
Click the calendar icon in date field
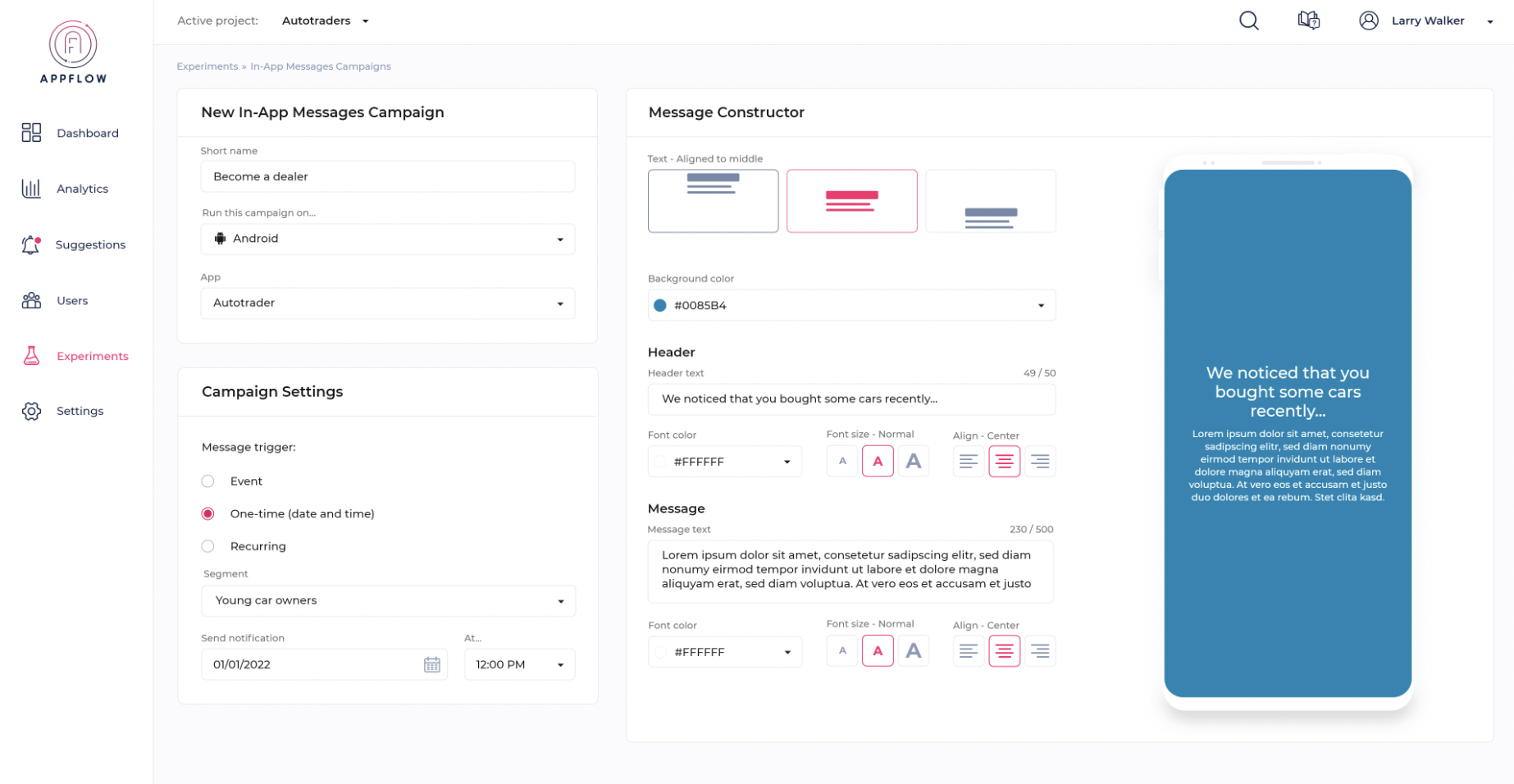point(431,664)
